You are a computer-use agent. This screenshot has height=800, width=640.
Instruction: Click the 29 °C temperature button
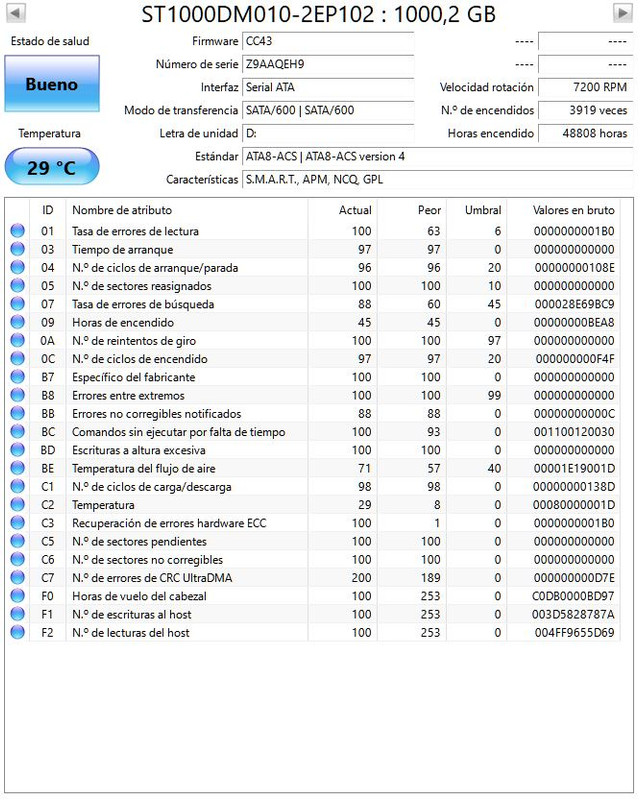[x=52, y=167]
